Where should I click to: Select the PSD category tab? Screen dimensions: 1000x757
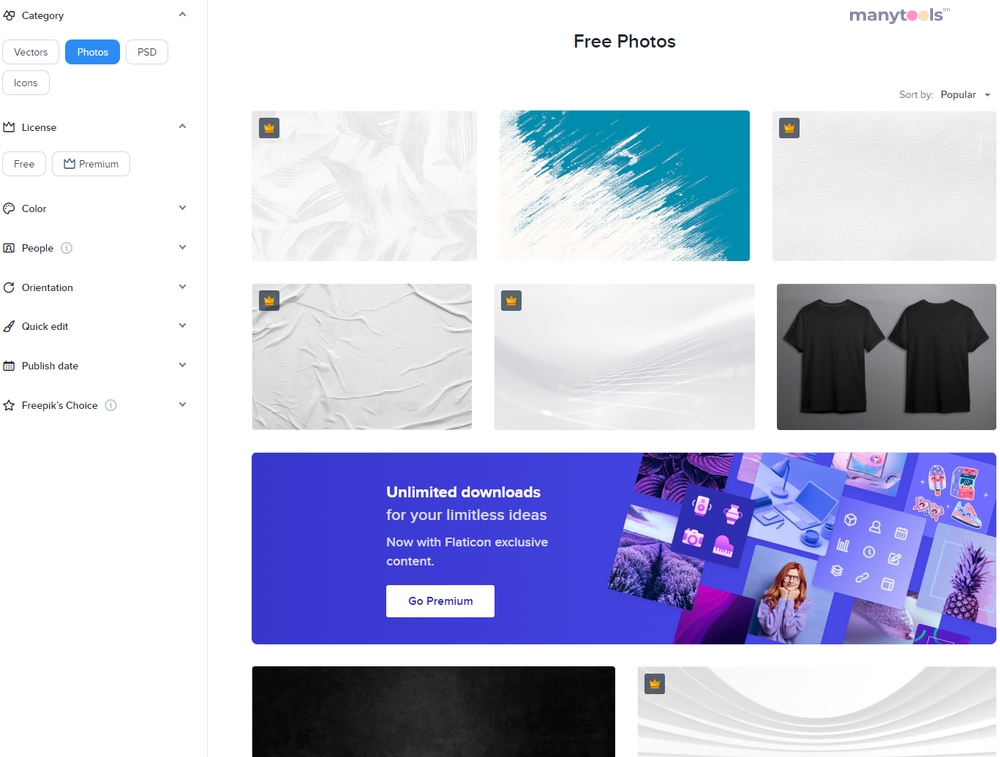[147, 52]
